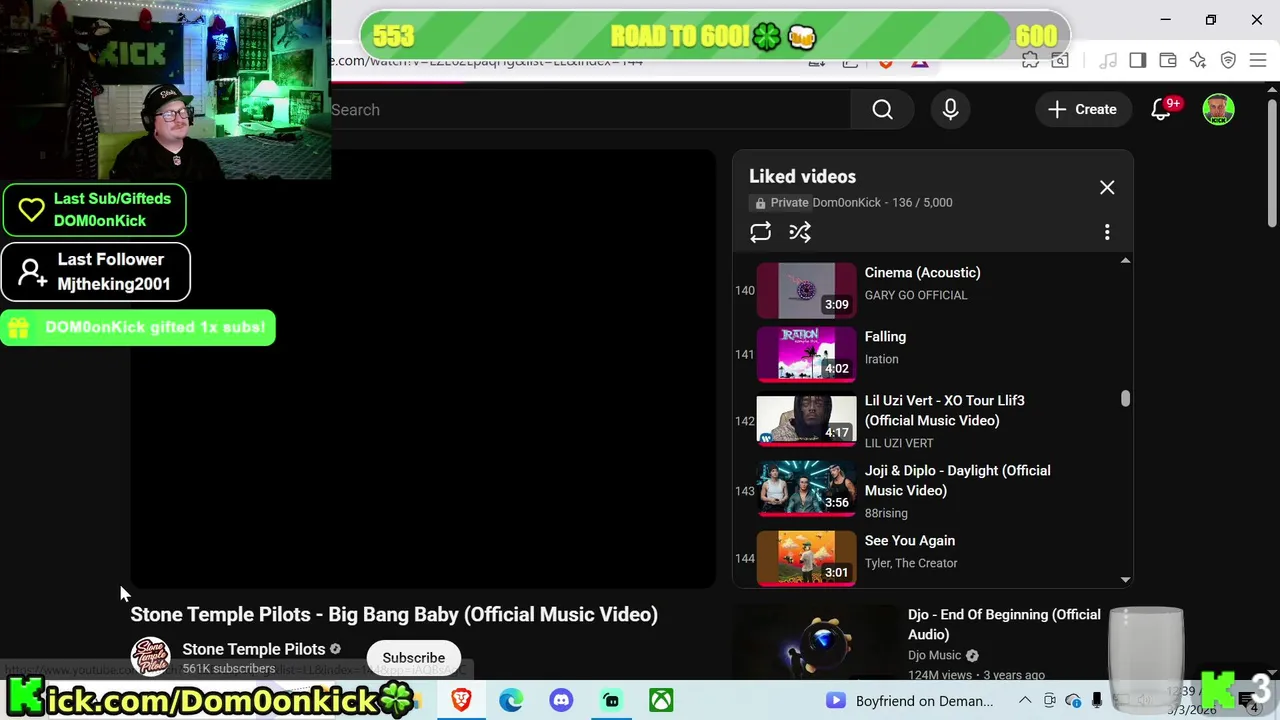
Task: Click the find-in-page toolbar icon
Action: pos(1059,61)
